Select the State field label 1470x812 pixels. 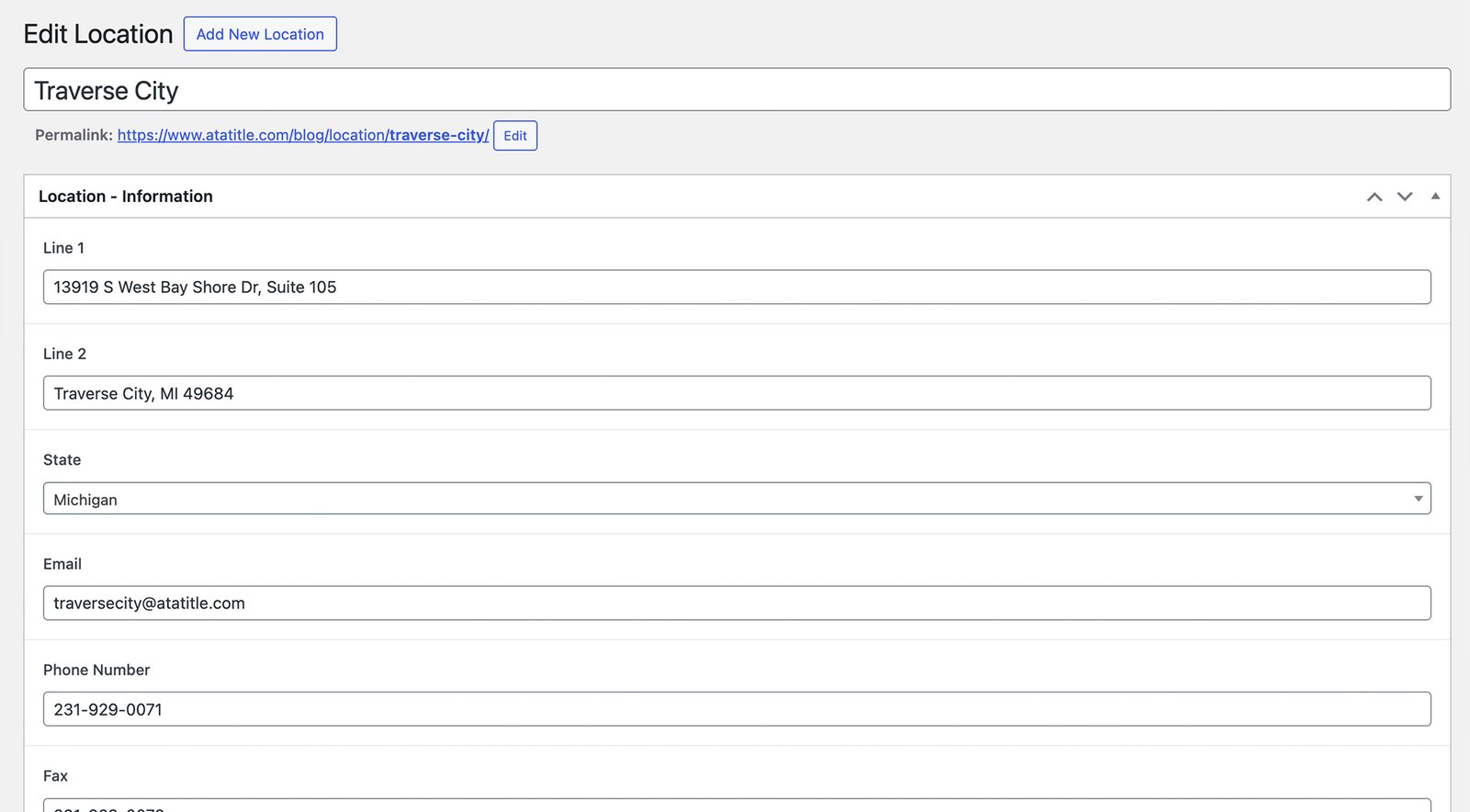point(62,460)
